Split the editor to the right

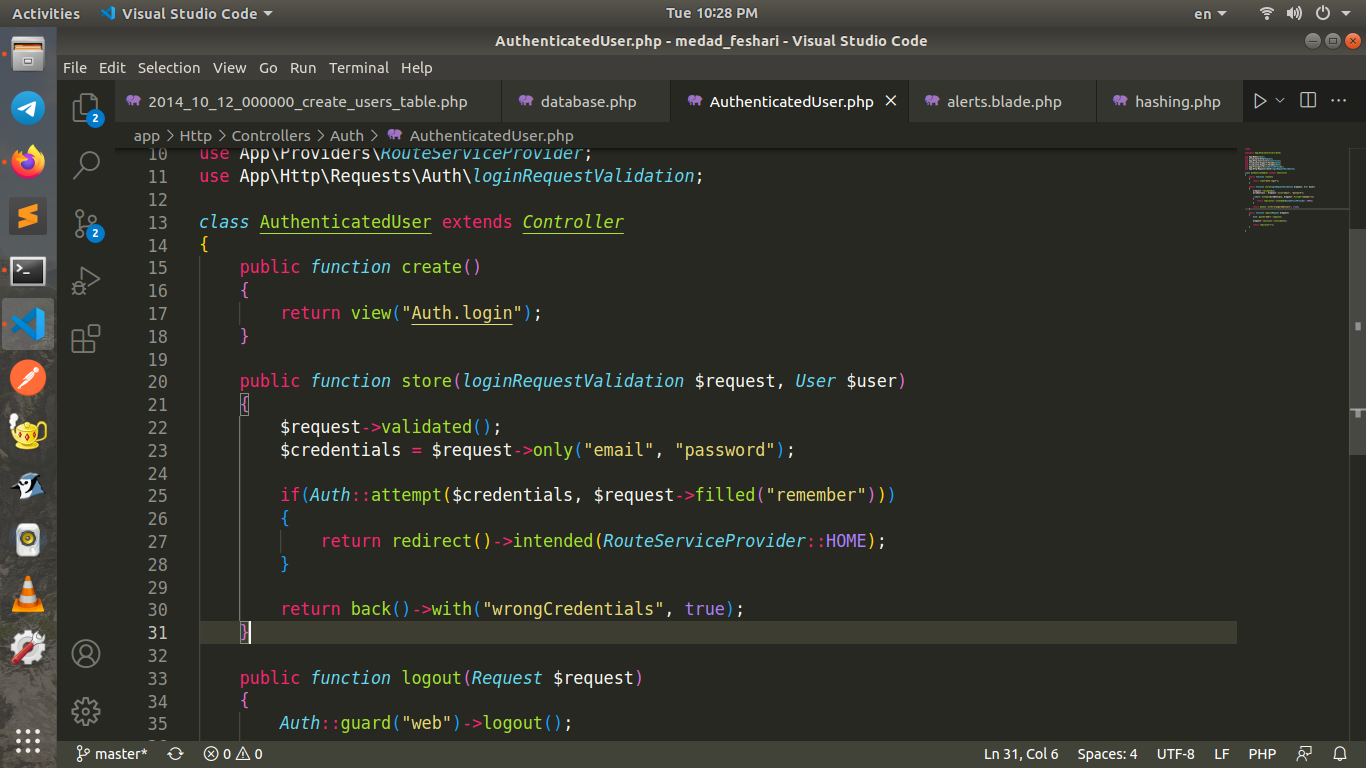(x=1308, y=101)
